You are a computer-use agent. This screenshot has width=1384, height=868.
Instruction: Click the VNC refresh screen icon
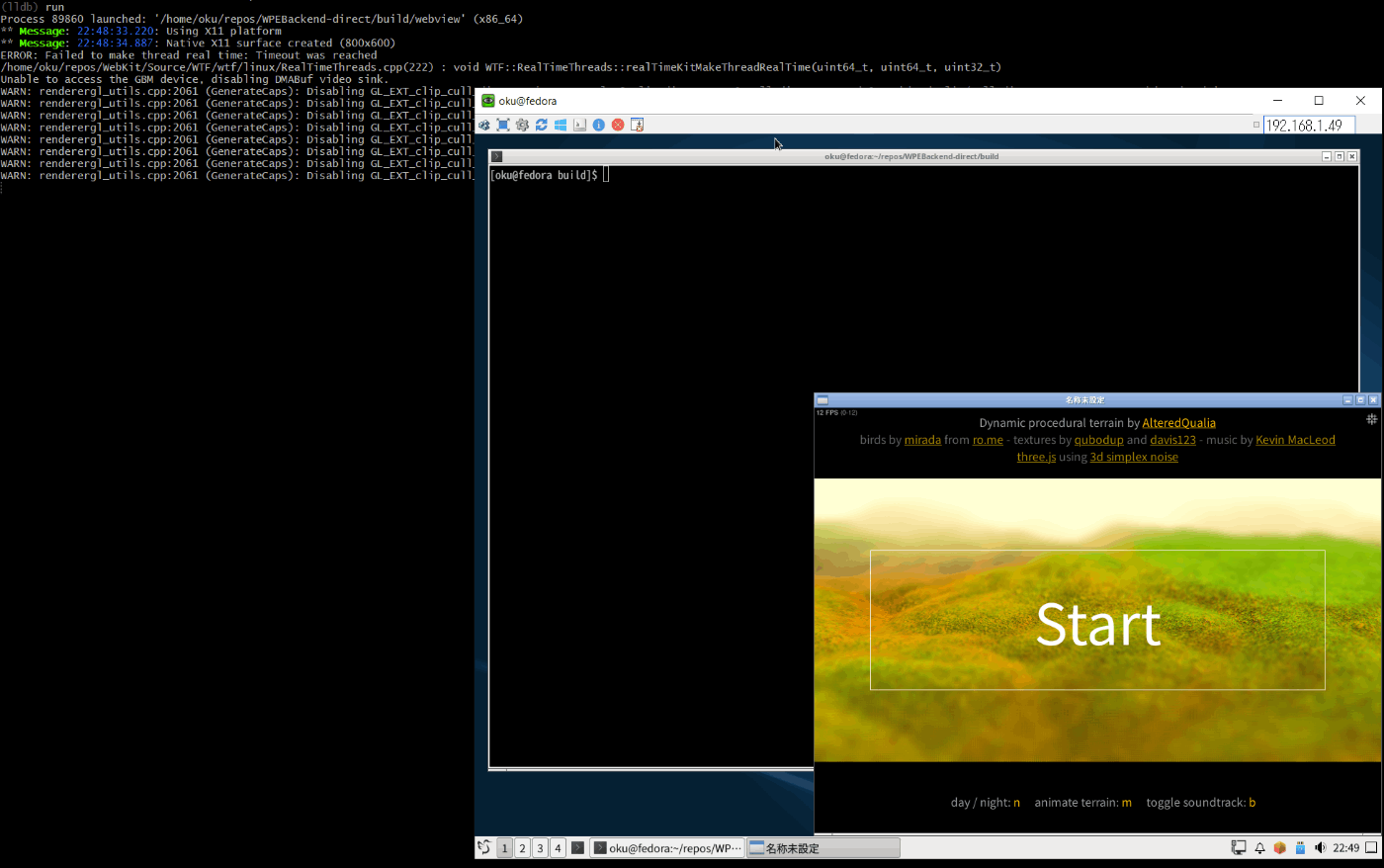click(x=542, y=125)
